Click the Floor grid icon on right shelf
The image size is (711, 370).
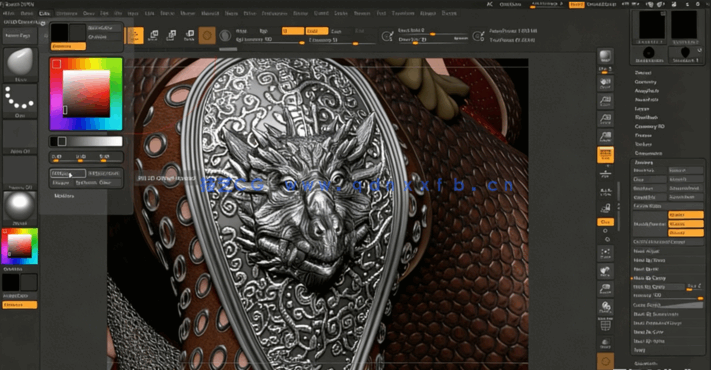[605, 173]
